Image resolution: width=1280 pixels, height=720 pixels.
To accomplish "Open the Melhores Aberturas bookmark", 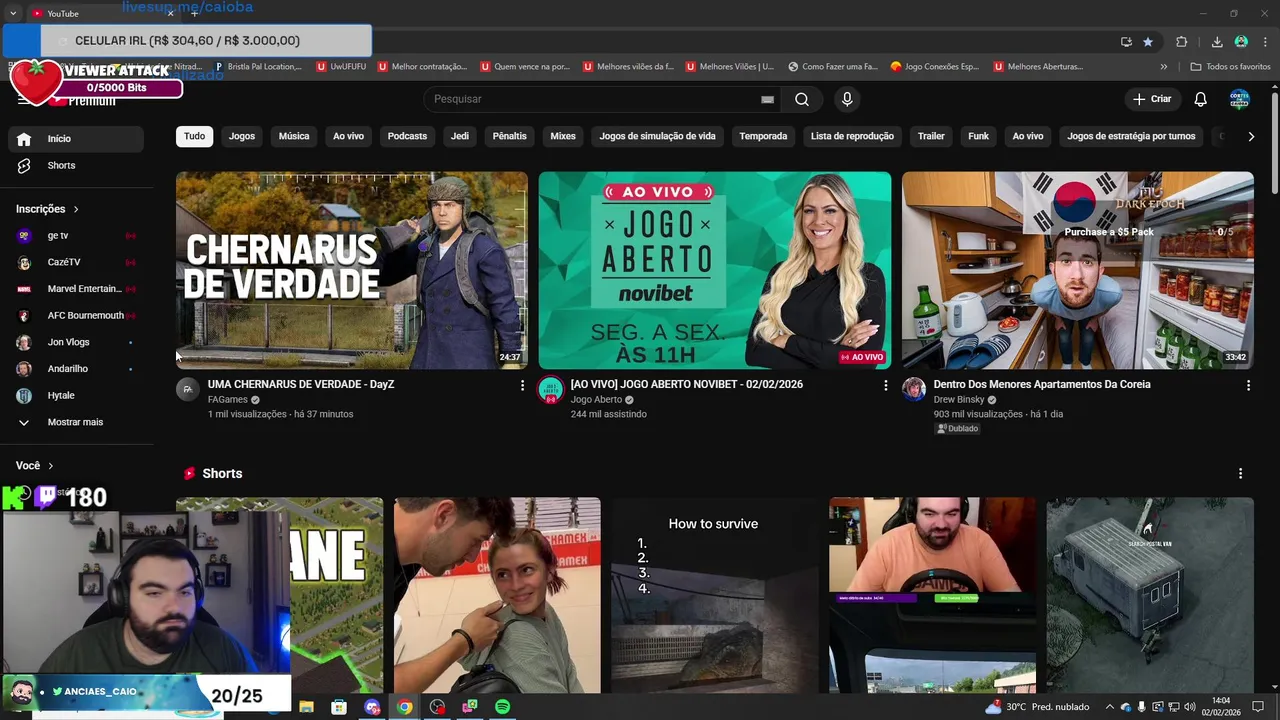I will coord(1038,67).
